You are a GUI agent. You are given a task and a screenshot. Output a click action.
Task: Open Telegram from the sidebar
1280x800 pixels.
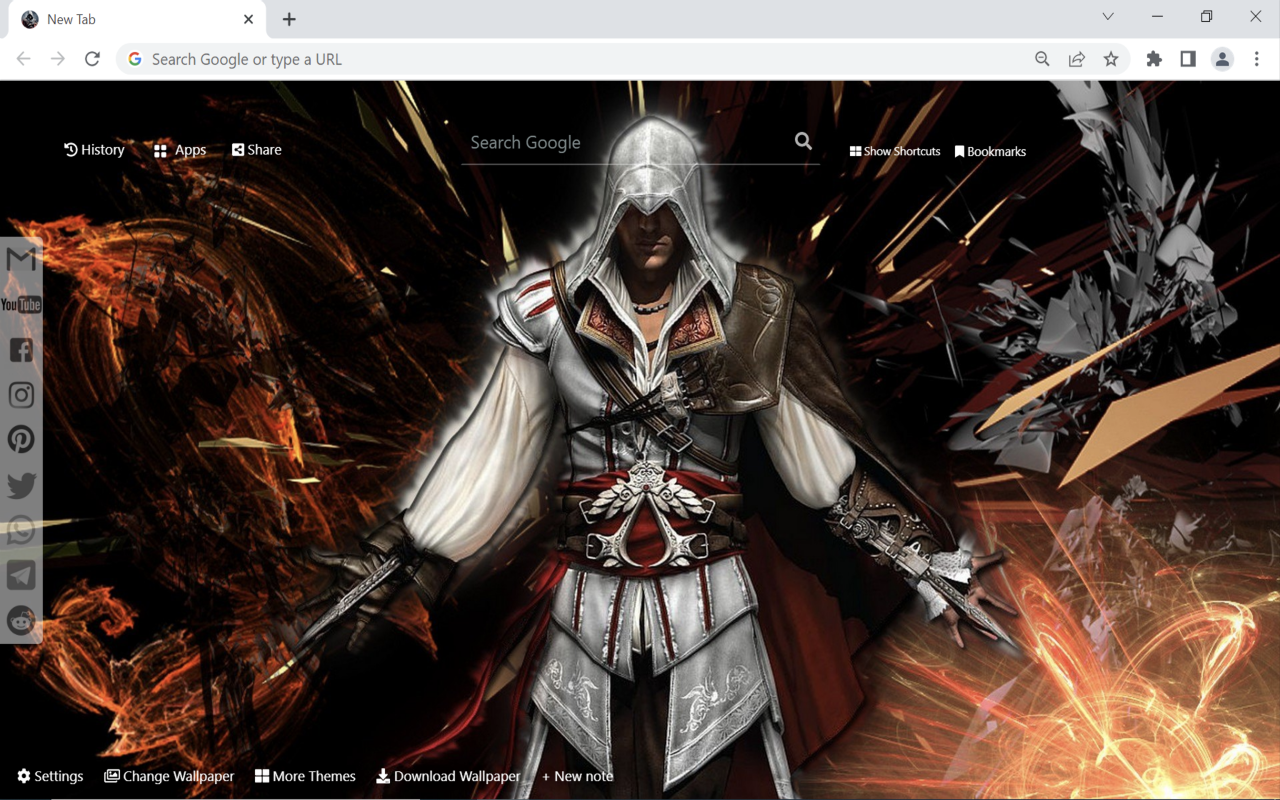pos(21,575)
